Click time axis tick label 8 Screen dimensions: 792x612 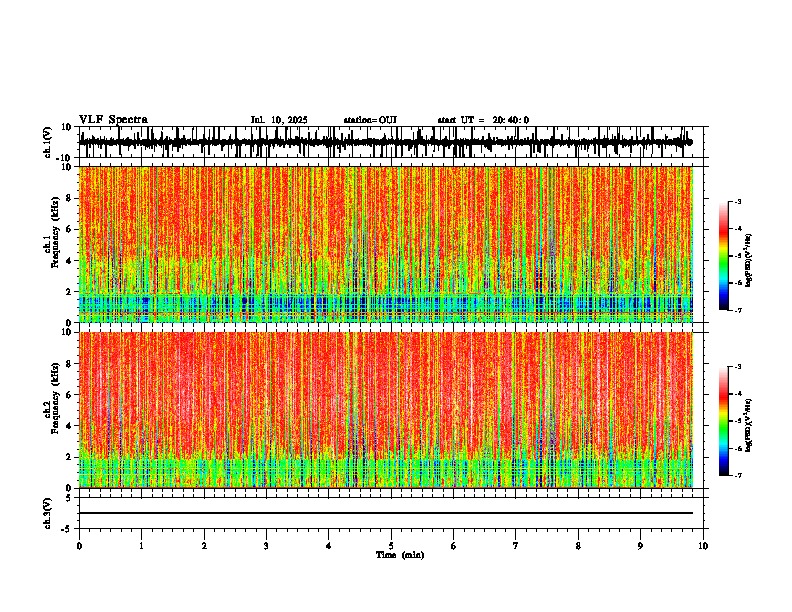[x=578, y=546]
